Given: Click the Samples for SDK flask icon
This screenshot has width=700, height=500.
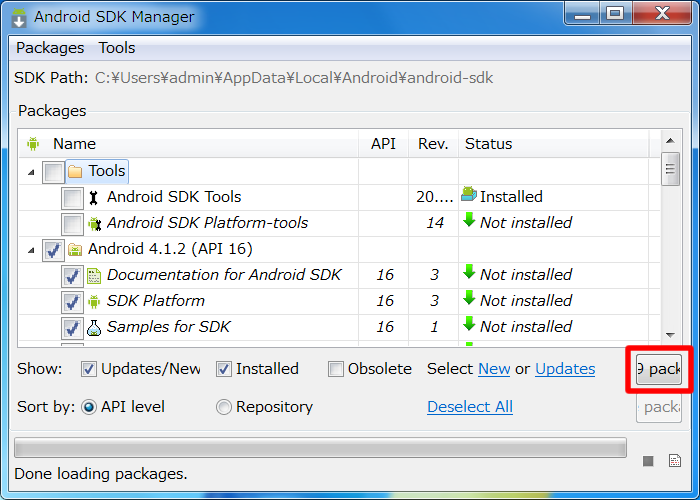Looking at the screenshot, I should (94, 328).
